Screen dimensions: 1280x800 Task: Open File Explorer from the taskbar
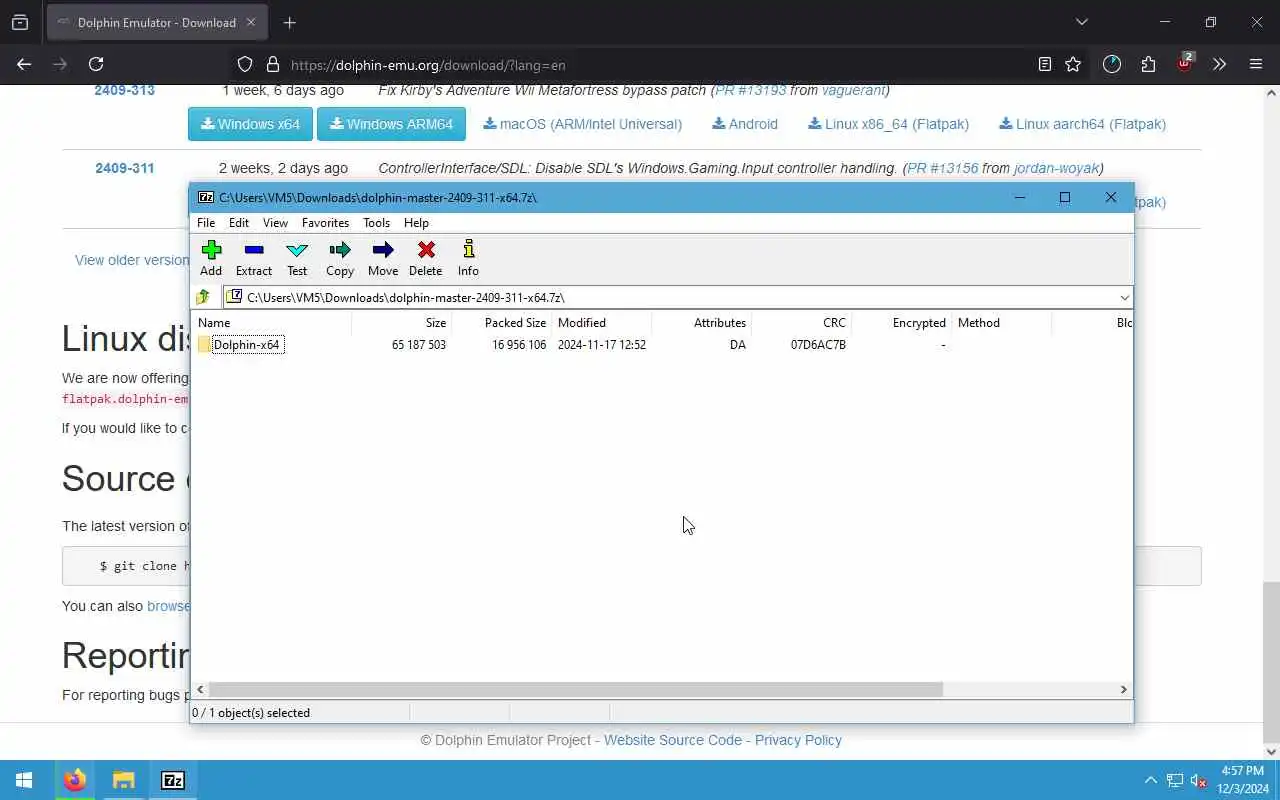[123, 780]
